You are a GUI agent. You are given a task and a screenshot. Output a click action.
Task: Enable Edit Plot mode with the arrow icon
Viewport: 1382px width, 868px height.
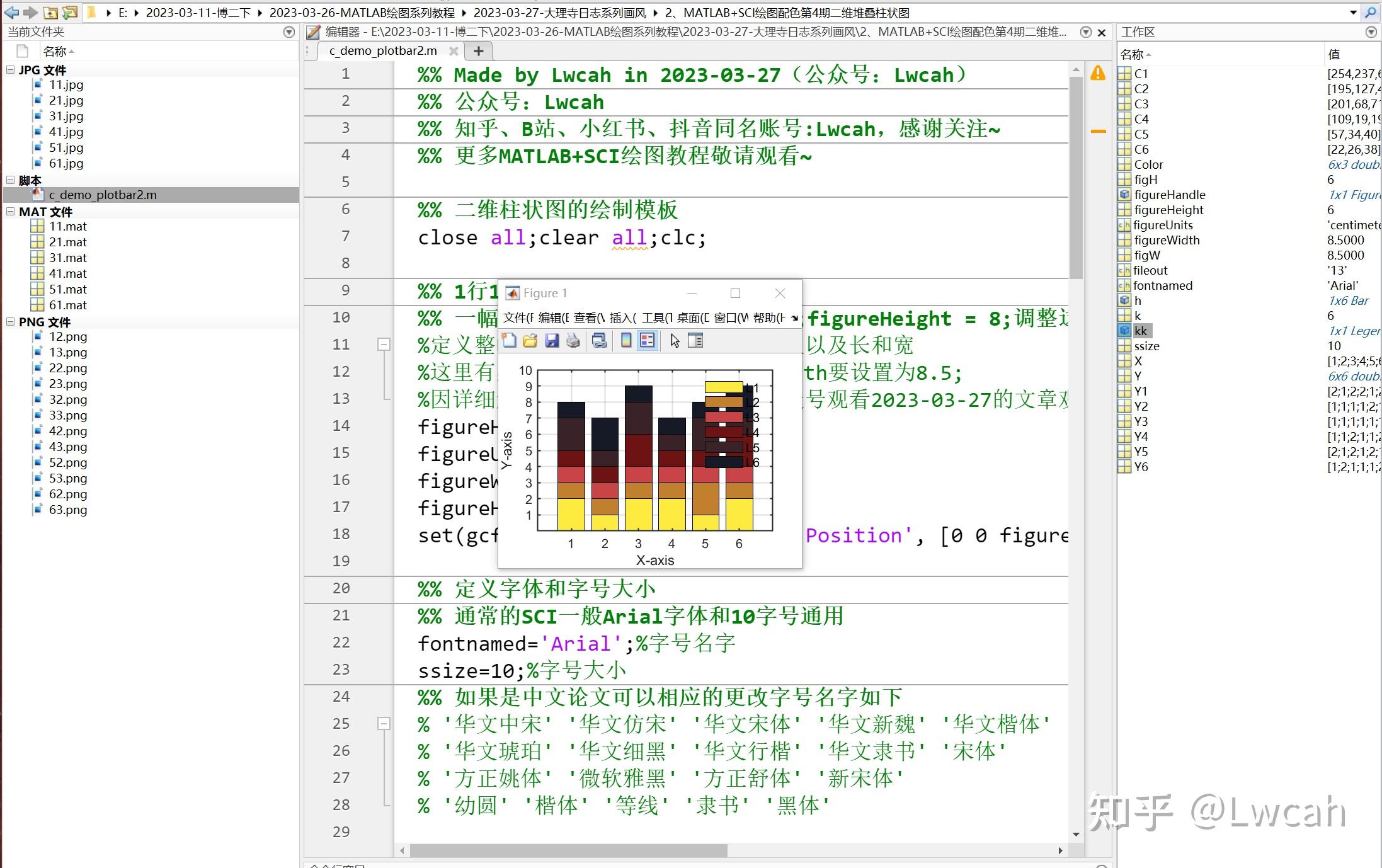tap(673, 340)
